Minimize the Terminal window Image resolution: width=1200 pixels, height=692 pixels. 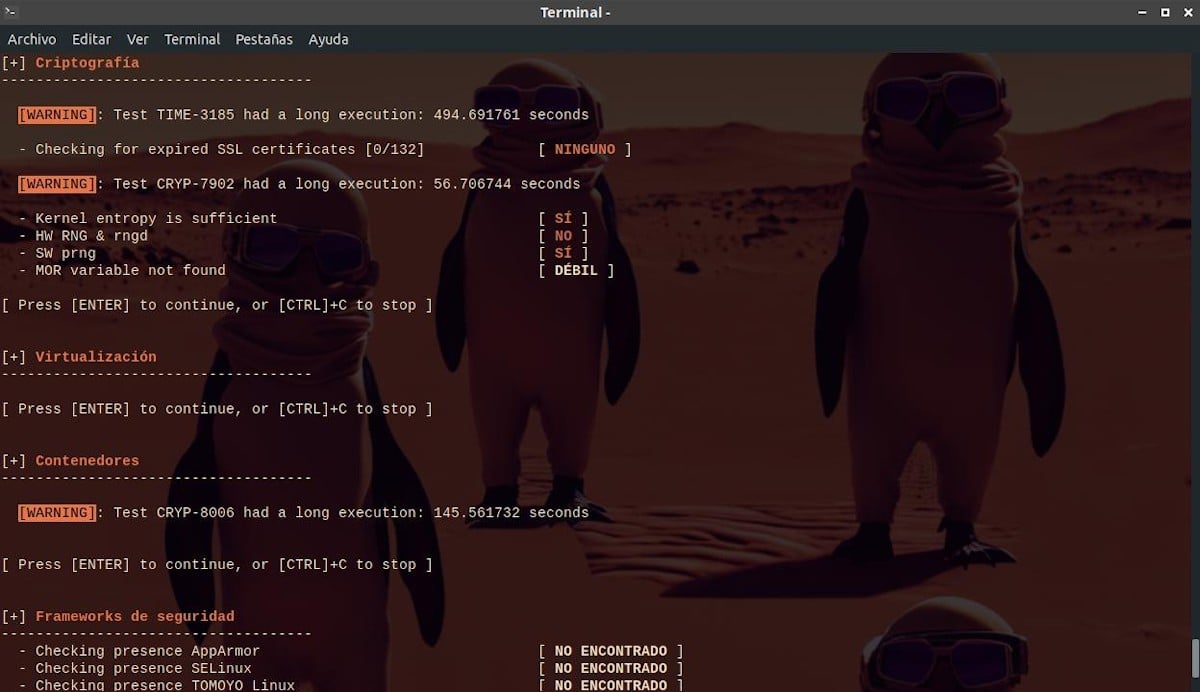[1142, 12]
